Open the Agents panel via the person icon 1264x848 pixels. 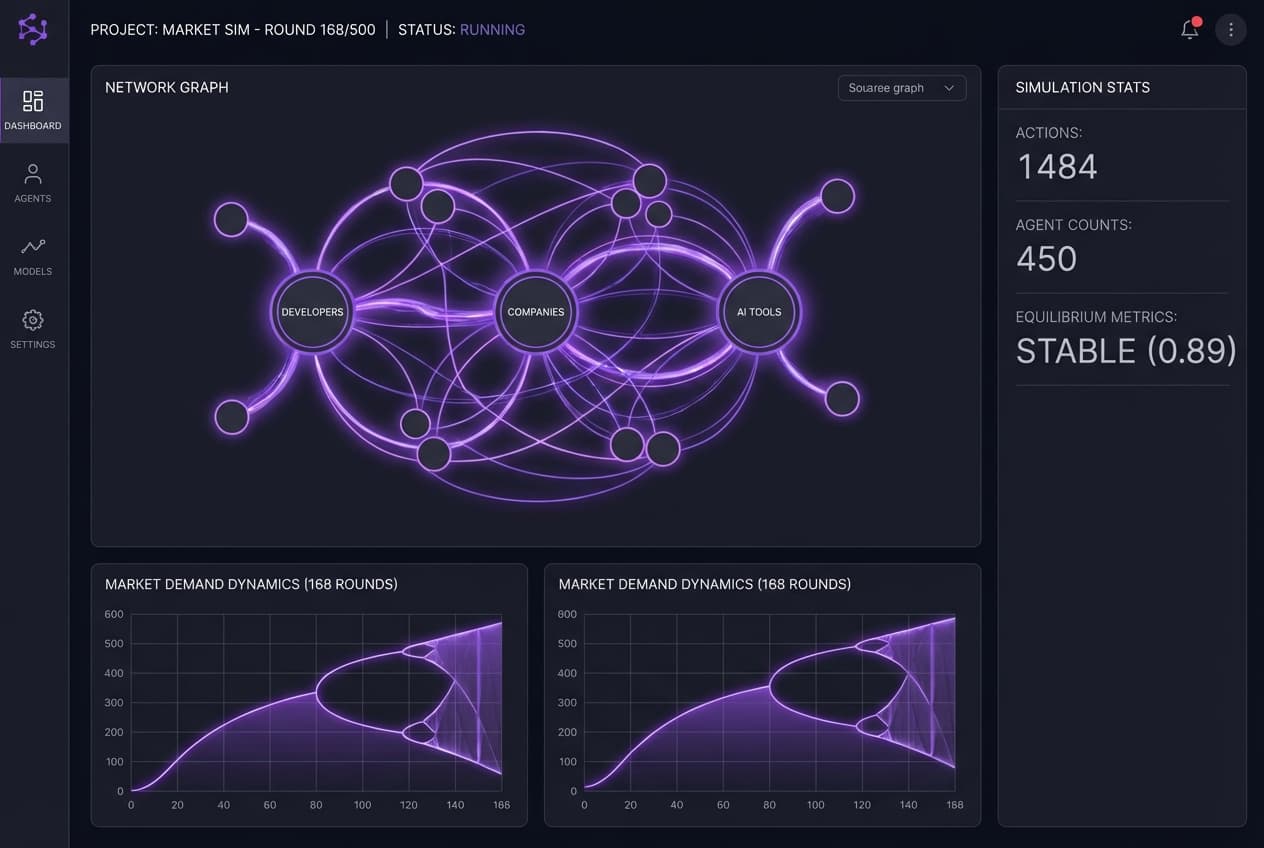pos(33,174)
